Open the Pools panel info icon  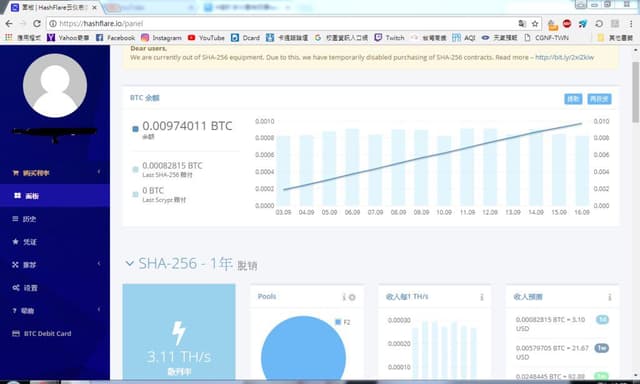coord(344,297)
